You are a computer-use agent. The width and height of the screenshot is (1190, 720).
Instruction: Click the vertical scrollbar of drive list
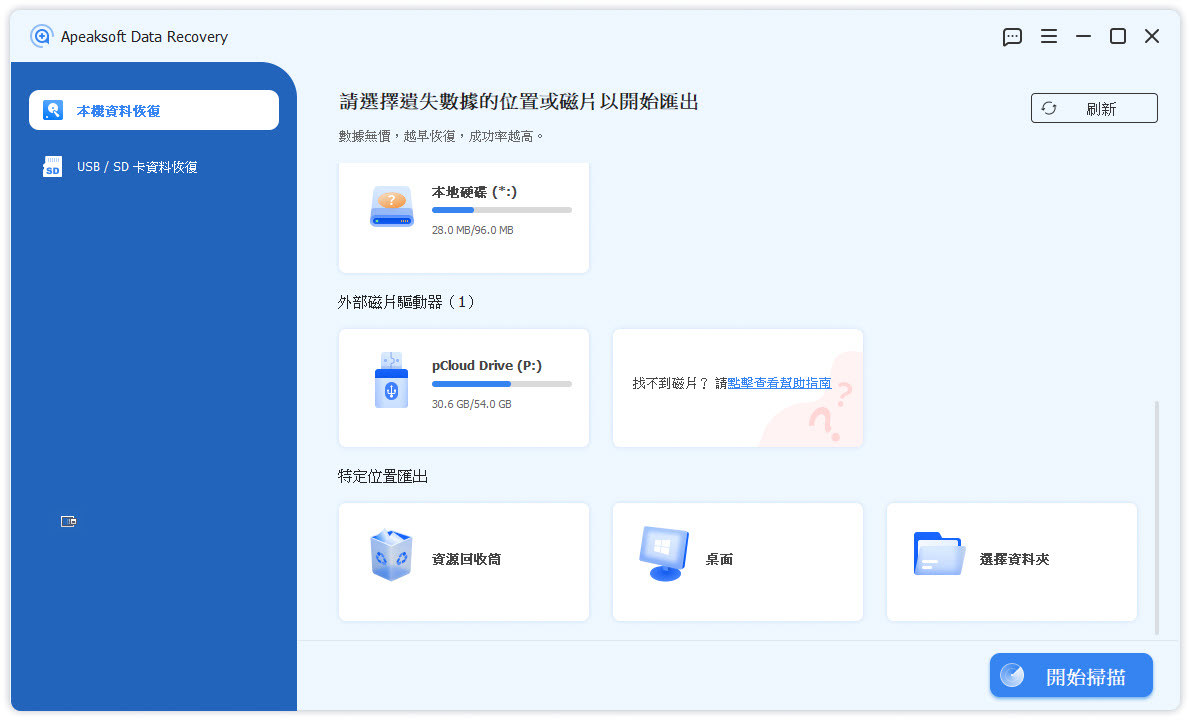coord(1157,517)
